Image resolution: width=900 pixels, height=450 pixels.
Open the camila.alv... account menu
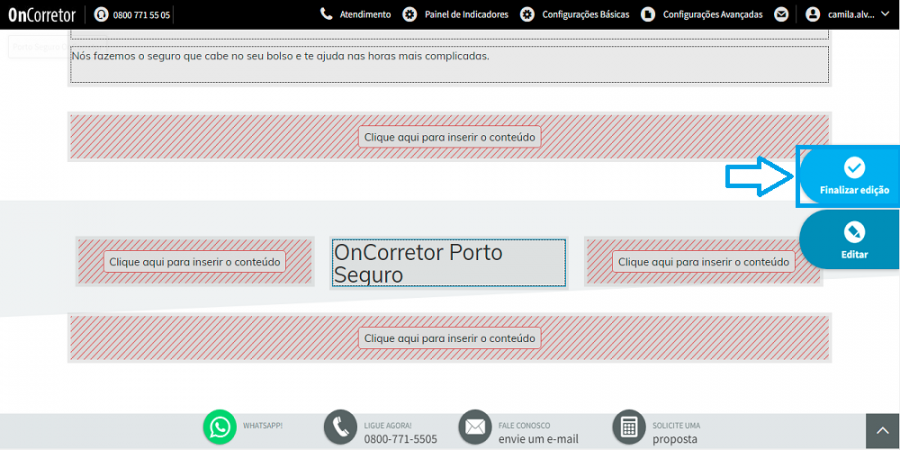point(851,15)
